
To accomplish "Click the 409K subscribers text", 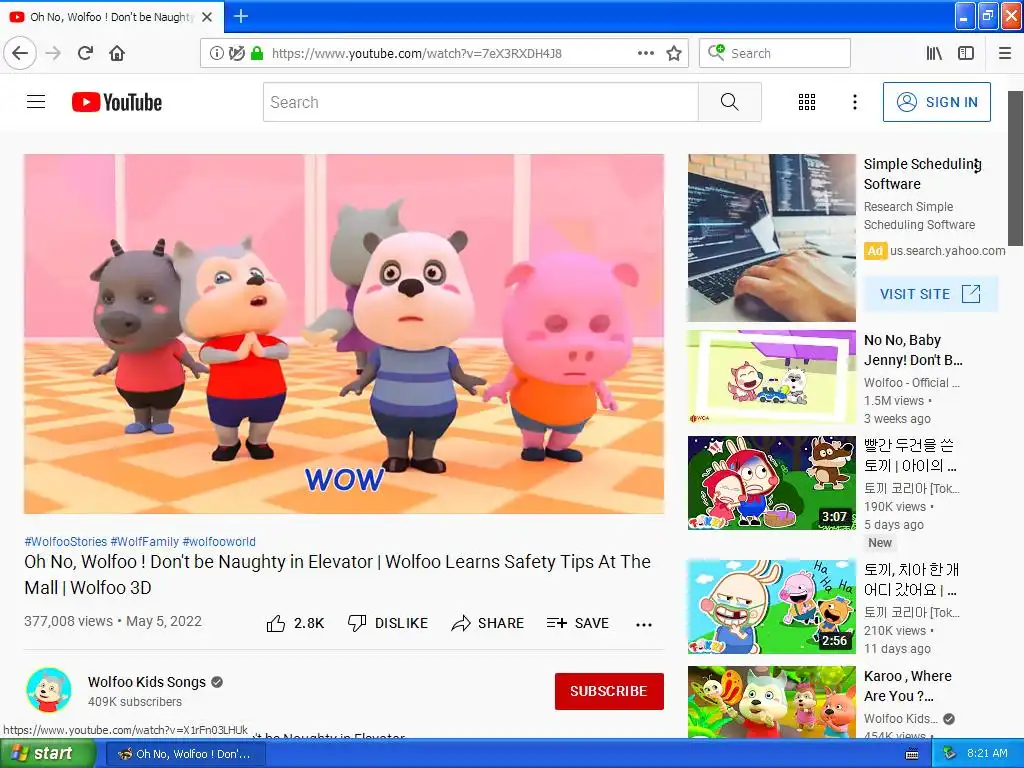I will (135, 701).
